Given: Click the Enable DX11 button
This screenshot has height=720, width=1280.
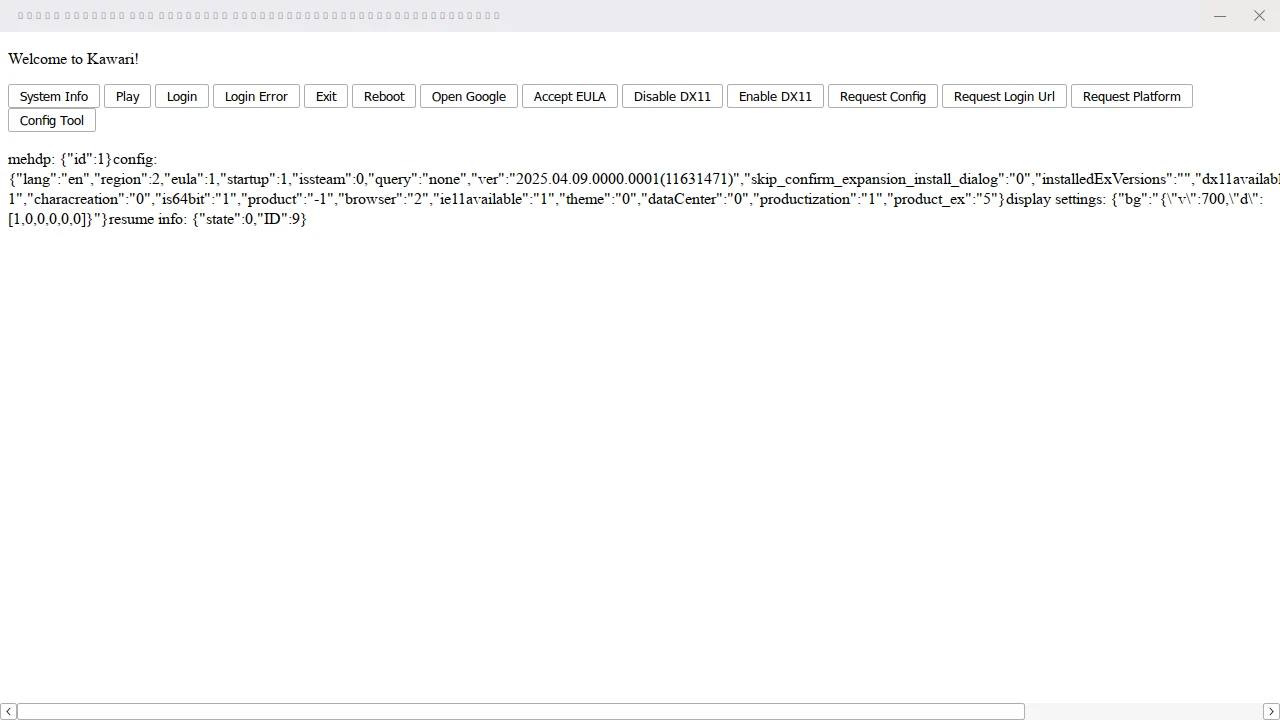Looking at the screenshot, I should pyautogui.click(x=775, y=96).
